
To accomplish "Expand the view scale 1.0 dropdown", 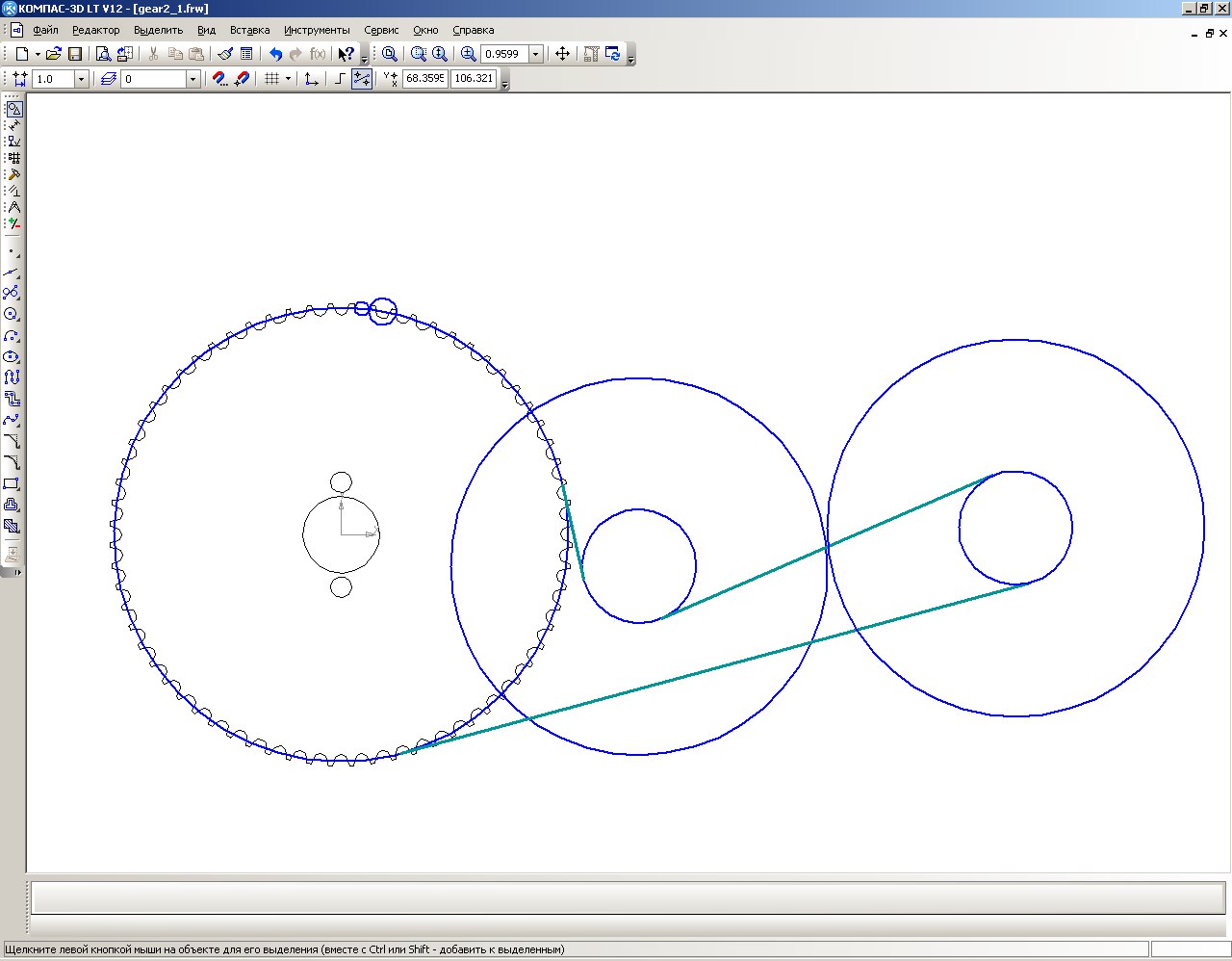I will tap(81, 79).
